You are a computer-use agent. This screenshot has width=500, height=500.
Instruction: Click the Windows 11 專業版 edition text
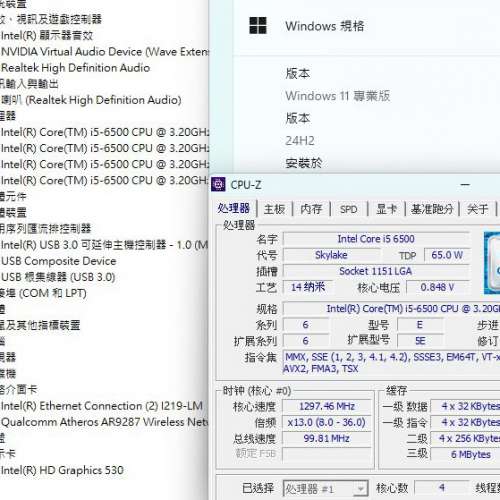click(x=337, y=96)
